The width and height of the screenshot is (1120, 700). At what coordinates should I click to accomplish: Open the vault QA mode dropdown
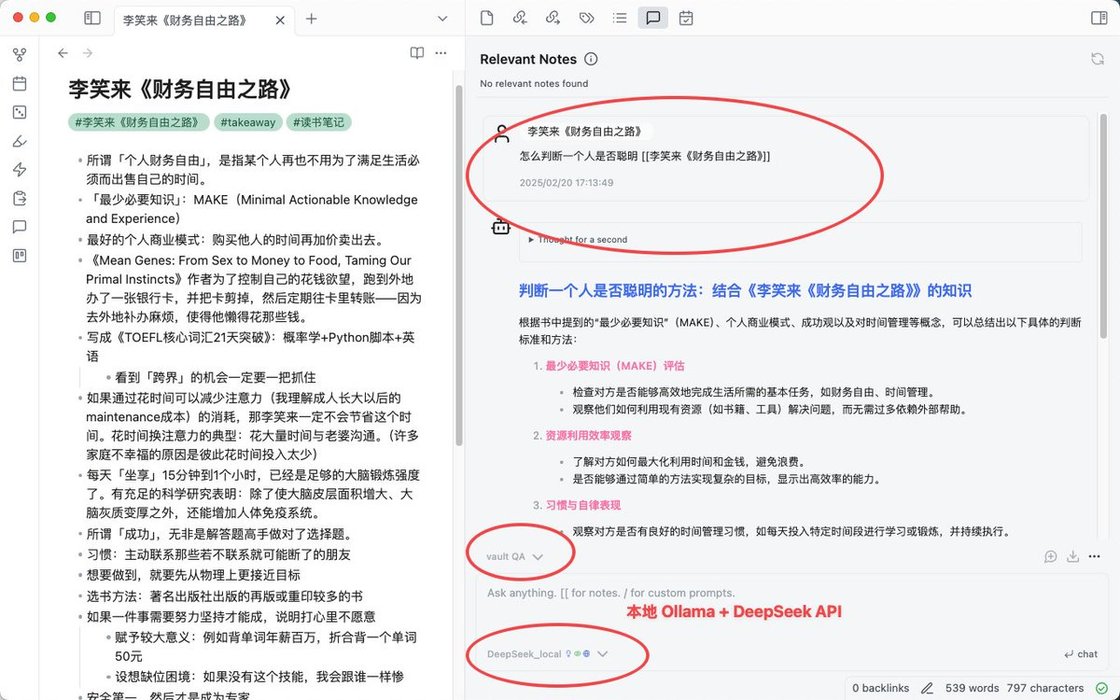514,556
